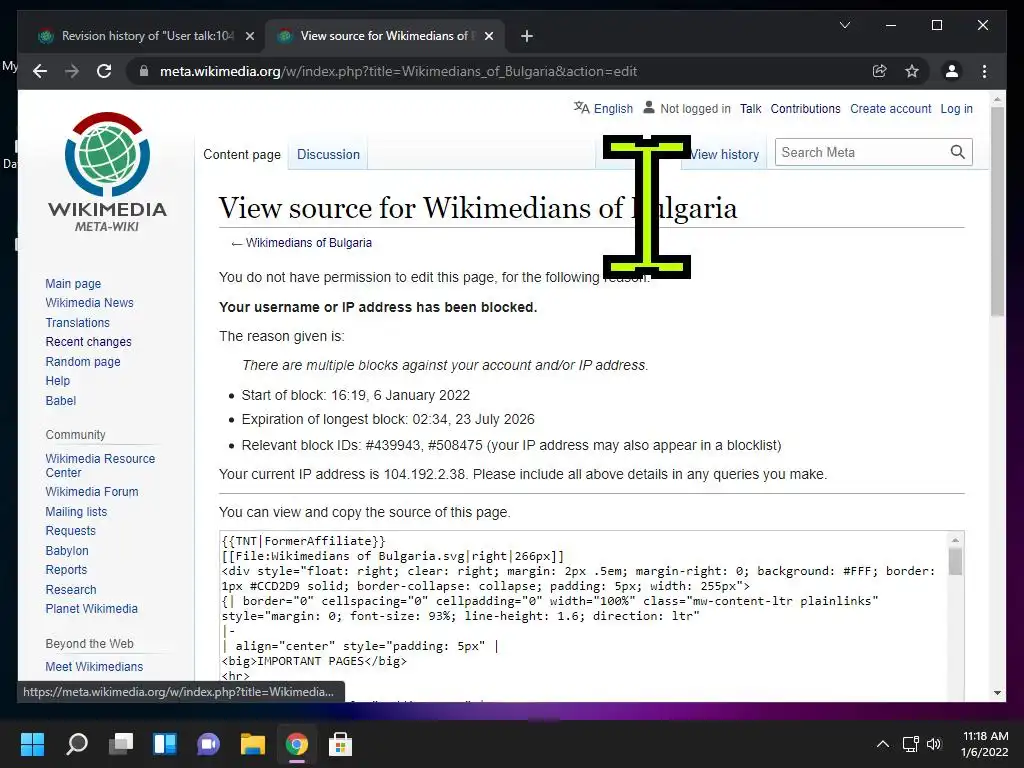Open taskbar Search
The height and width of the screenshot is (768, 1024).
(77, 744)
